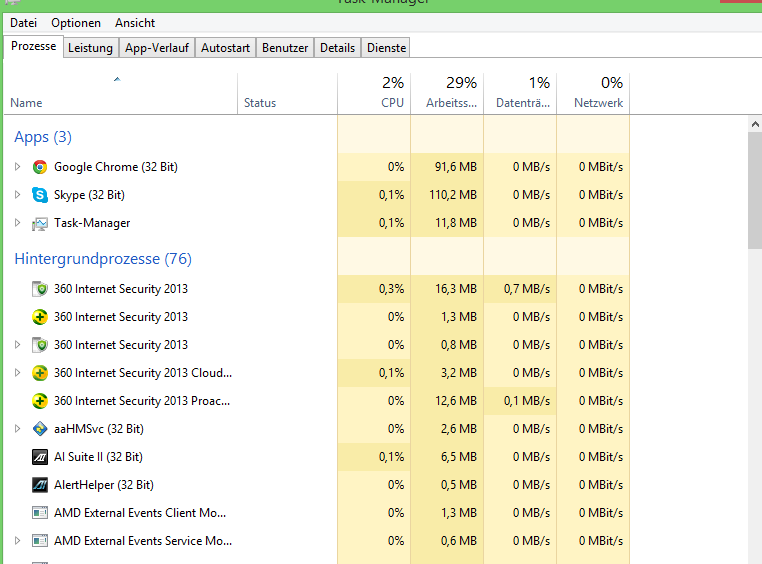The height and width of the screenshot is (564, 762).
Task: Click the 360 Internet Security 2013 Proac icon
Action: (x=40, y=401)
